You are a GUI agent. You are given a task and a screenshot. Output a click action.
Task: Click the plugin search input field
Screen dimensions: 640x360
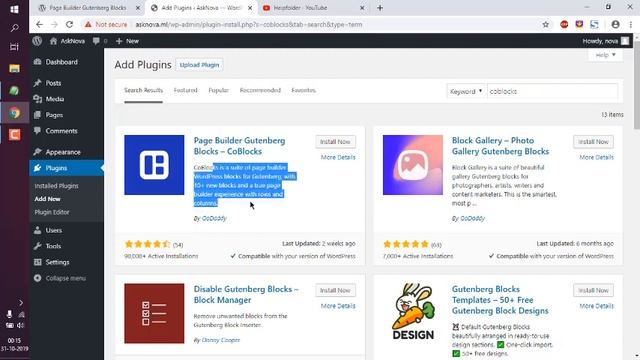point(552,91)
